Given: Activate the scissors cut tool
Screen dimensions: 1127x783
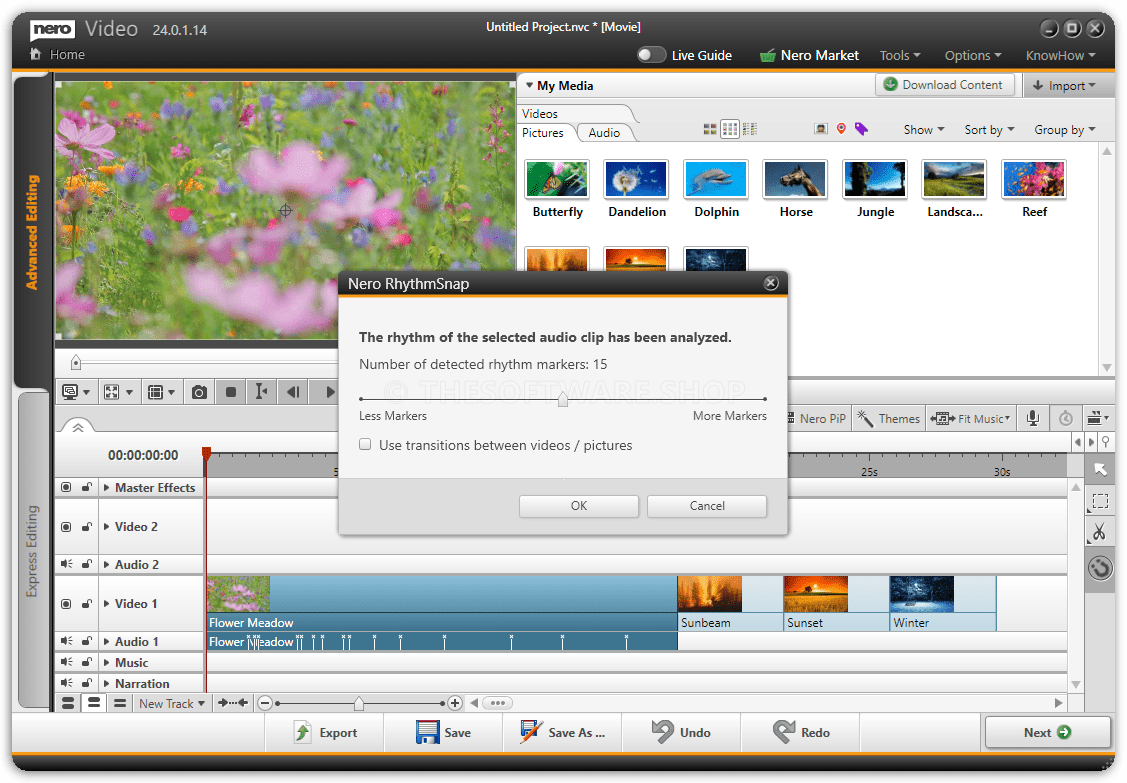Looking at the screenshot, I should [1100, 533].
